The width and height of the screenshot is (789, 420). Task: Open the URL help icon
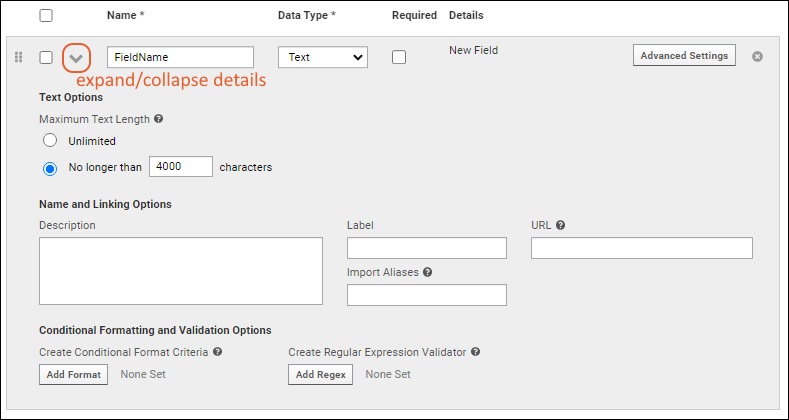pyautogui.click(x=561, y=225)
